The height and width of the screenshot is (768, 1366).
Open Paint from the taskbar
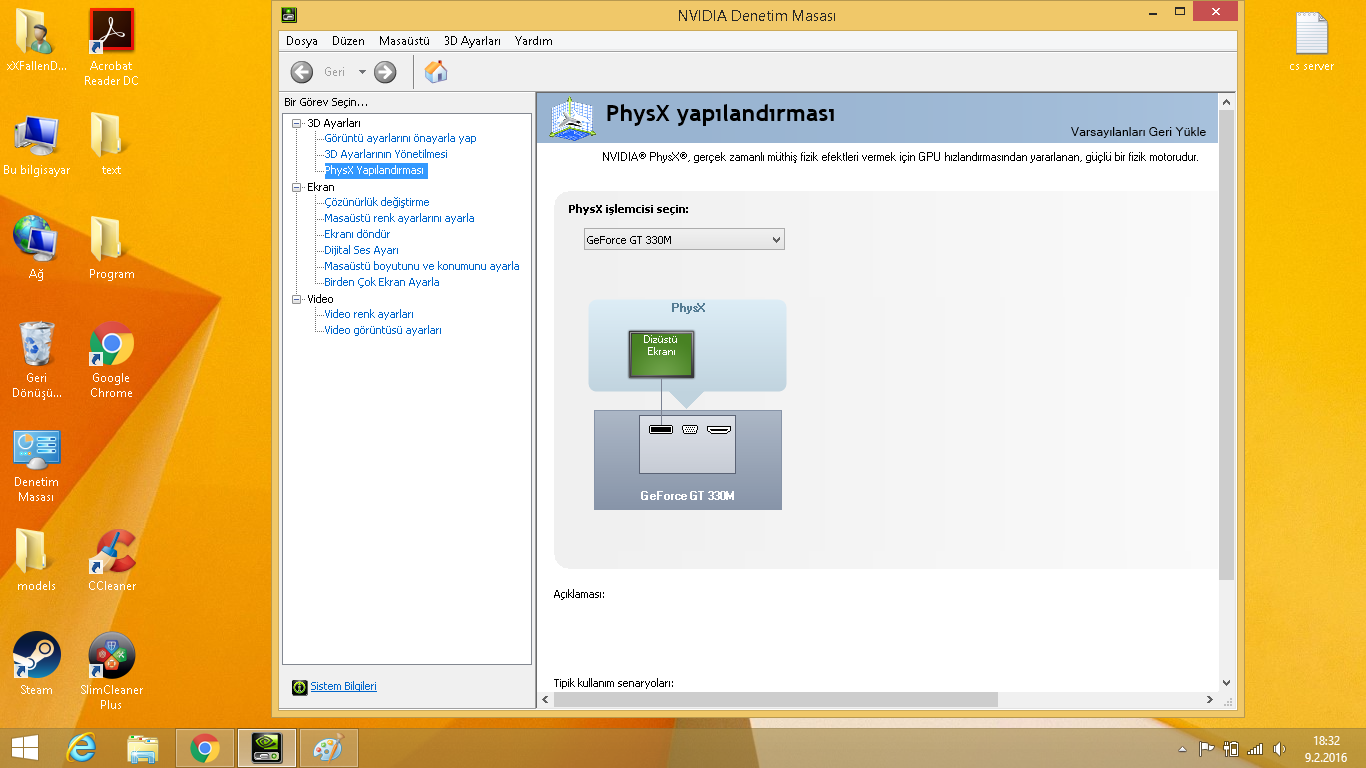click(328, 748)
